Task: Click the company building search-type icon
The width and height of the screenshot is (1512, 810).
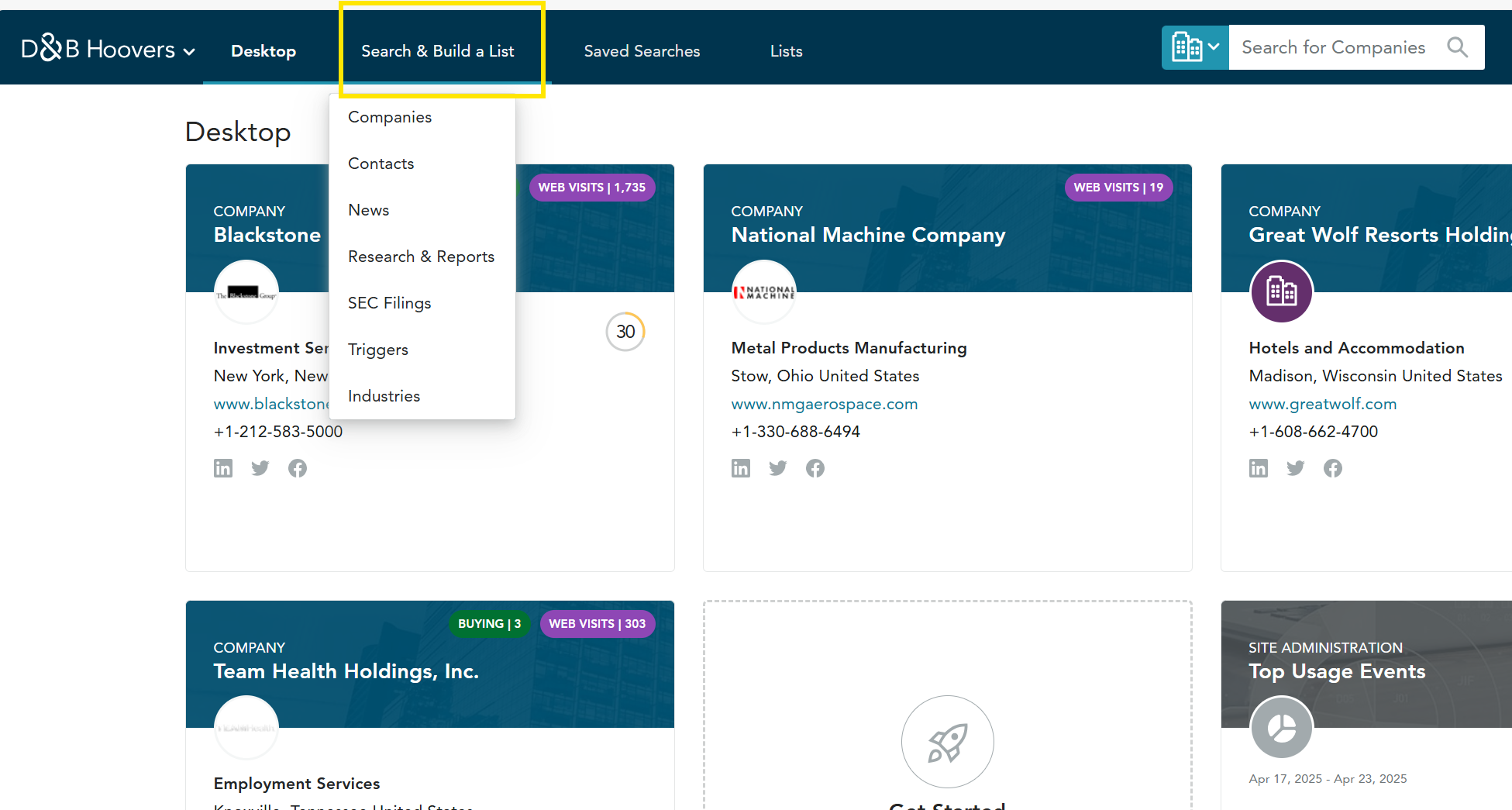Action: coord(1187,47)
